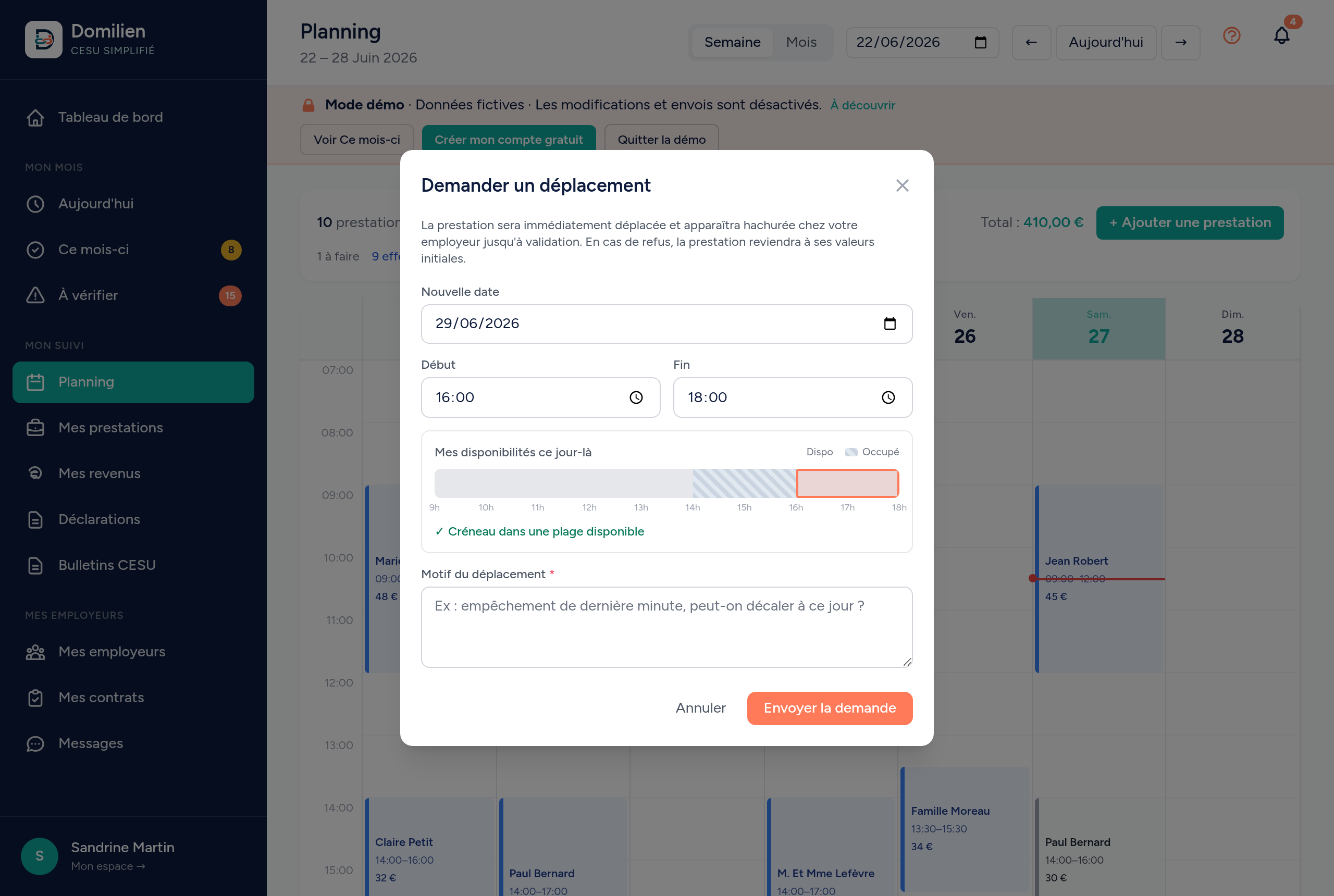
Task: Click the Domilien logo icon
Action: [x=43, y=40]
